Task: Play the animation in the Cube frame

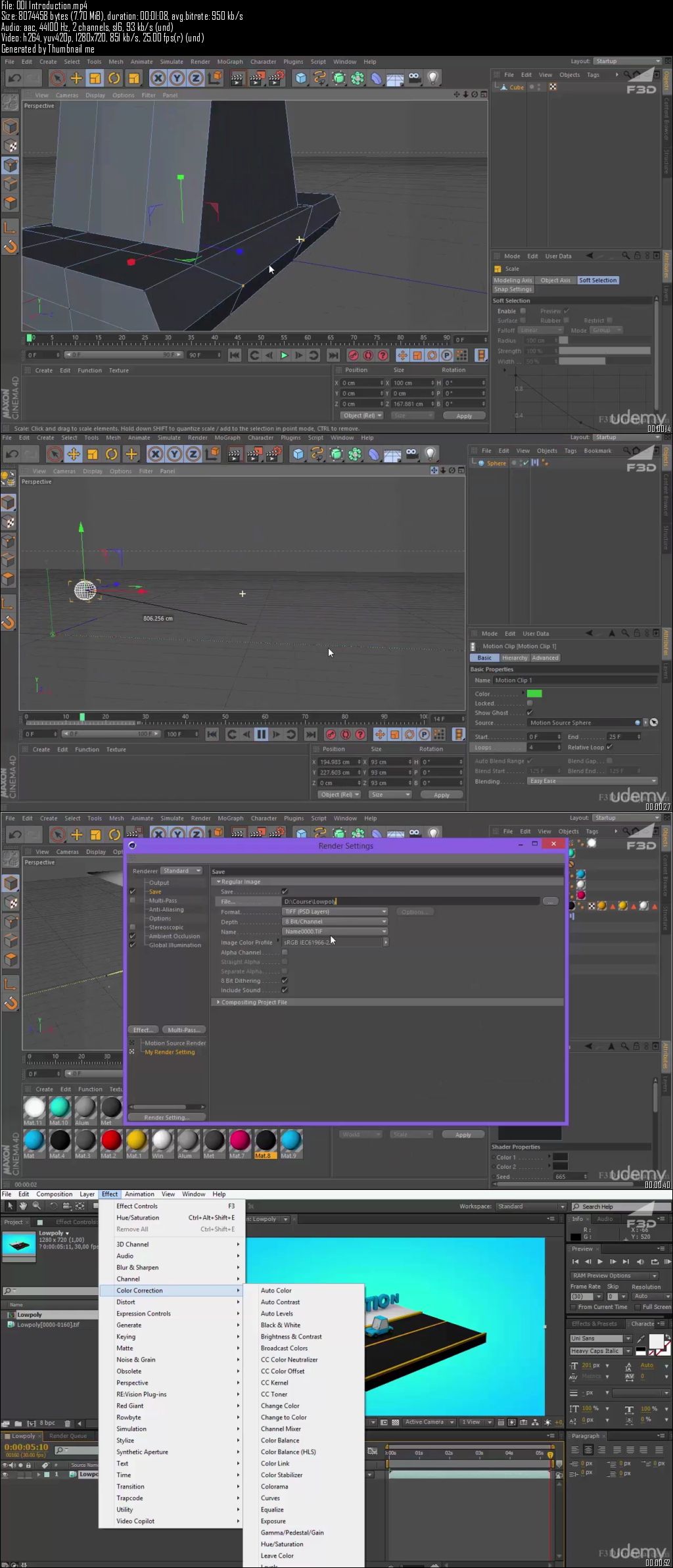Action: click(x=284, y=356)
